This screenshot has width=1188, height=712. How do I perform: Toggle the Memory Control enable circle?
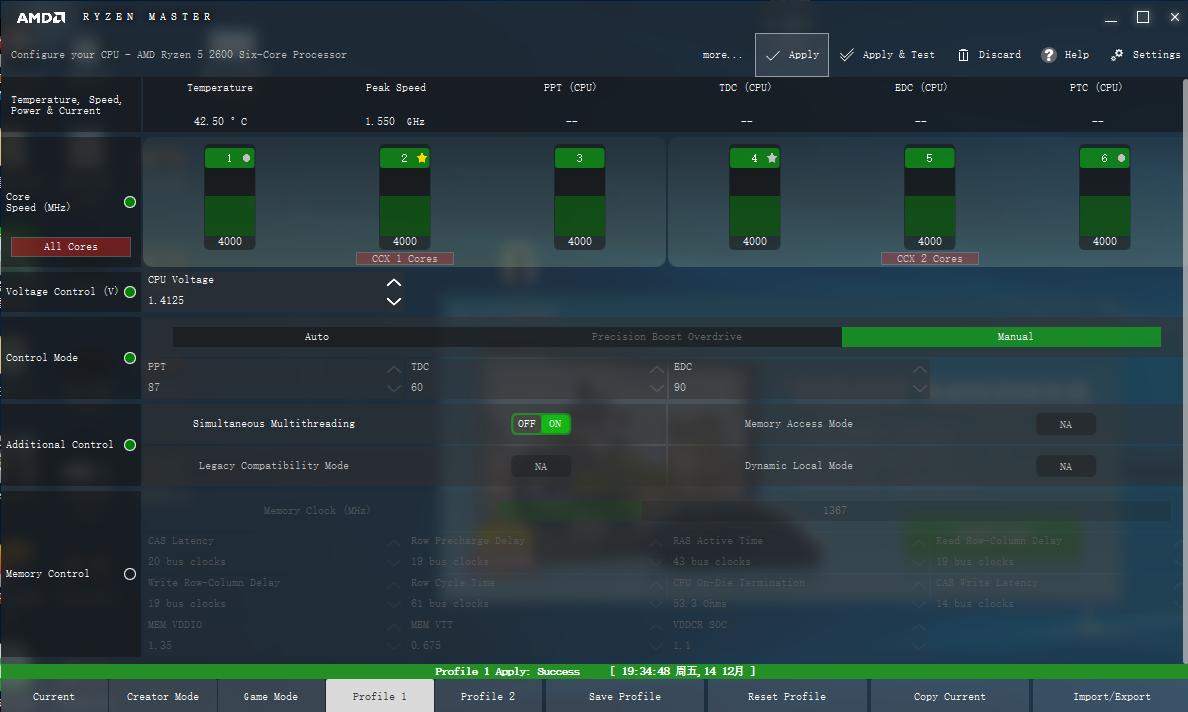130,574
